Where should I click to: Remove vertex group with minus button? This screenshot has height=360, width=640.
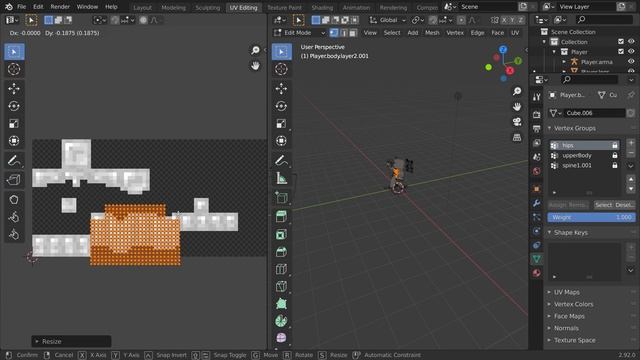631,153
